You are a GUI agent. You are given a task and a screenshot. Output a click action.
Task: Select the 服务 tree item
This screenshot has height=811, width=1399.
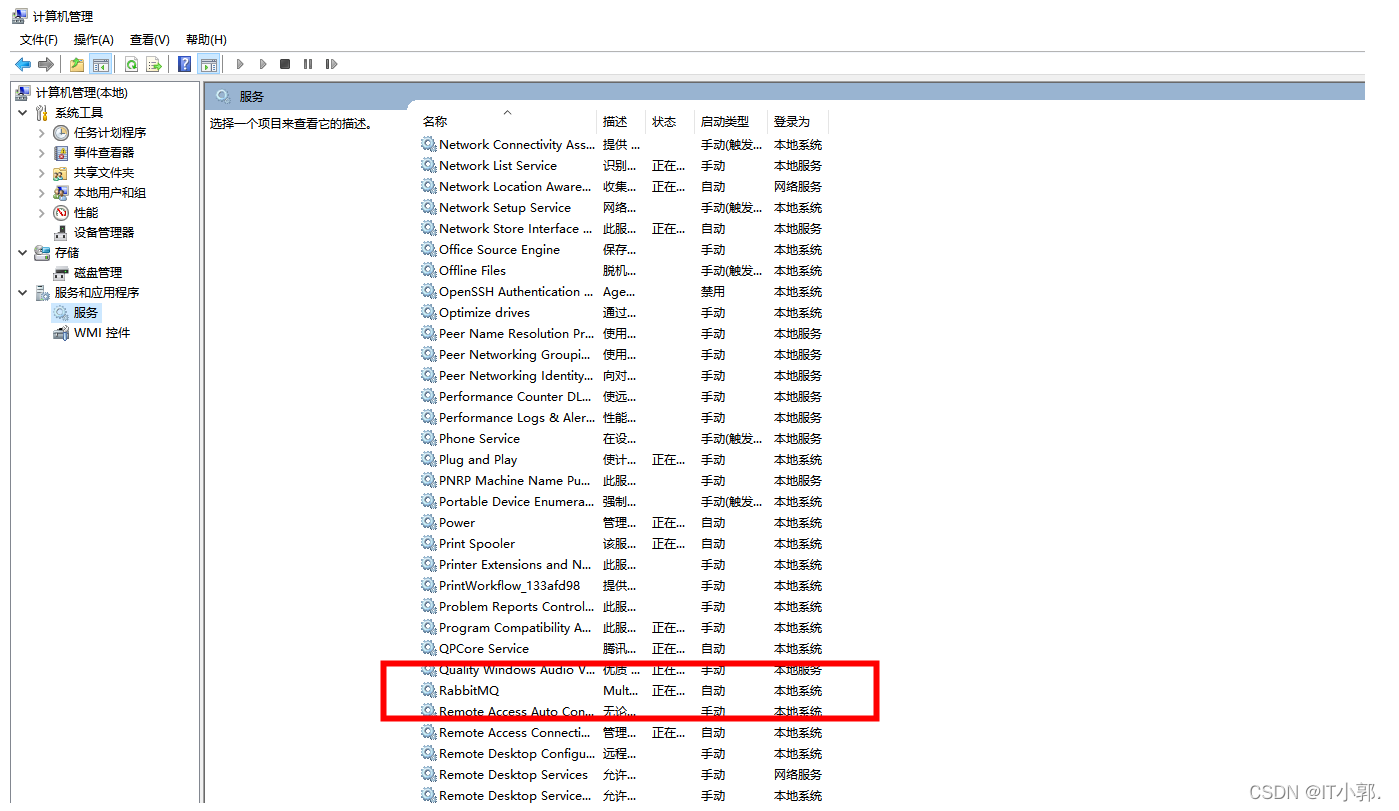coord(86,313)
